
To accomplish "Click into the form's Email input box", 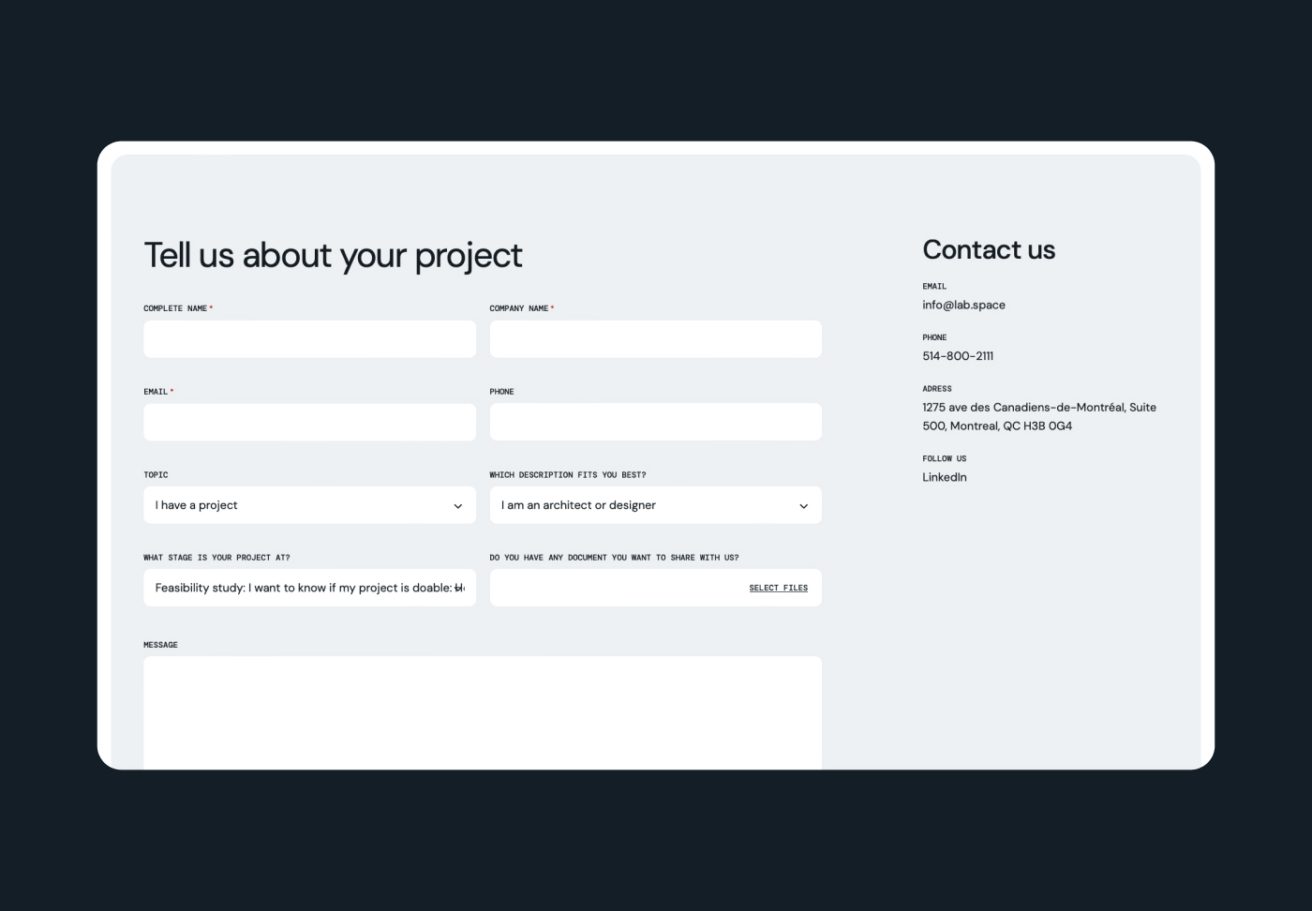I will pos(309,422).
